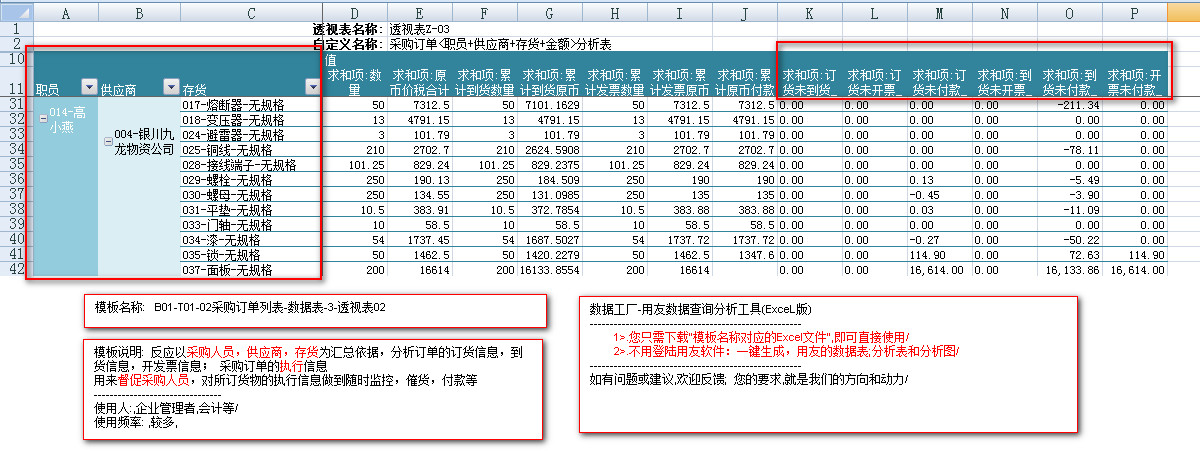Open the 供应商 field filter dropdown
Viewport: 1200px width, 451px height.
pos(171,88)
